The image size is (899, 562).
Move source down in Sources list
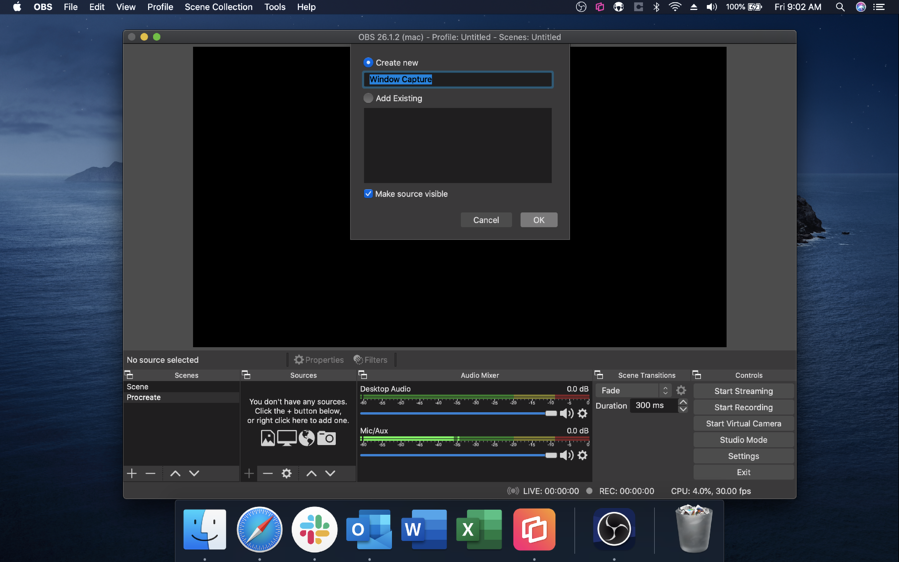pos(330,473)
